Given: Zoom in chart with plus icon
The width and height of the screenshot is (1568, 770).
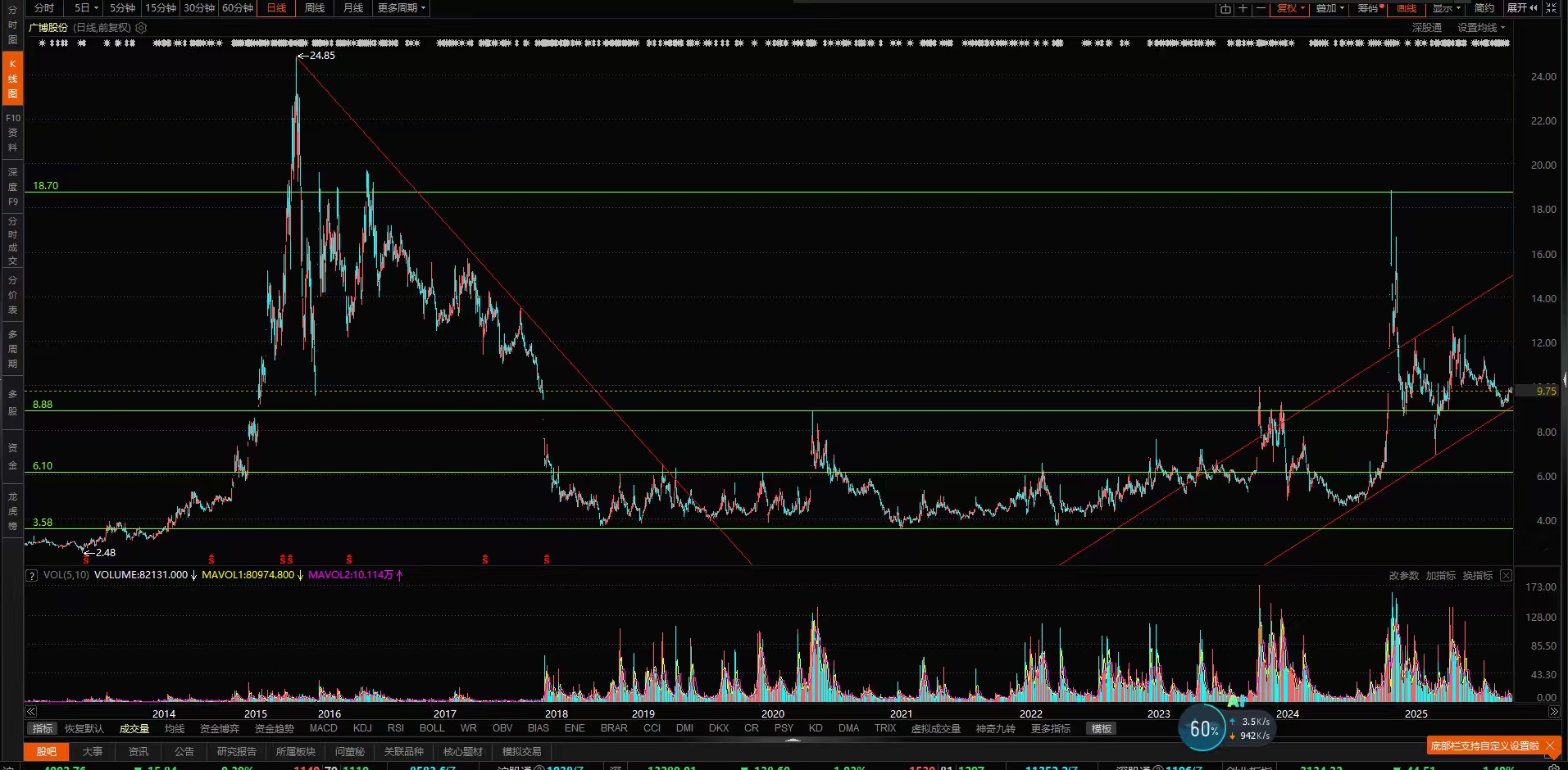Looking at the screenshot, I should [x=1243, y=8].
